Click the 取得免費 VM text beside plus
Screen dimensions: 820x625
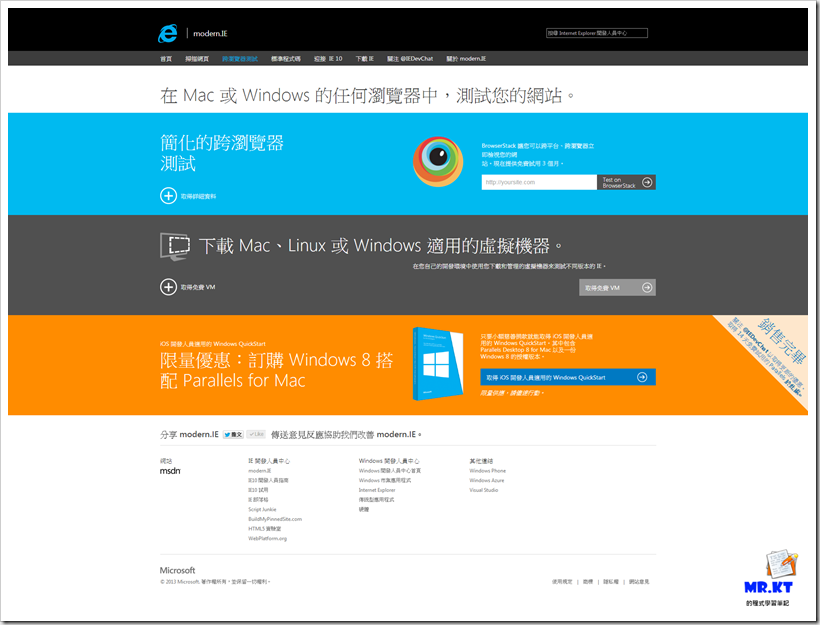pos(198,287)
